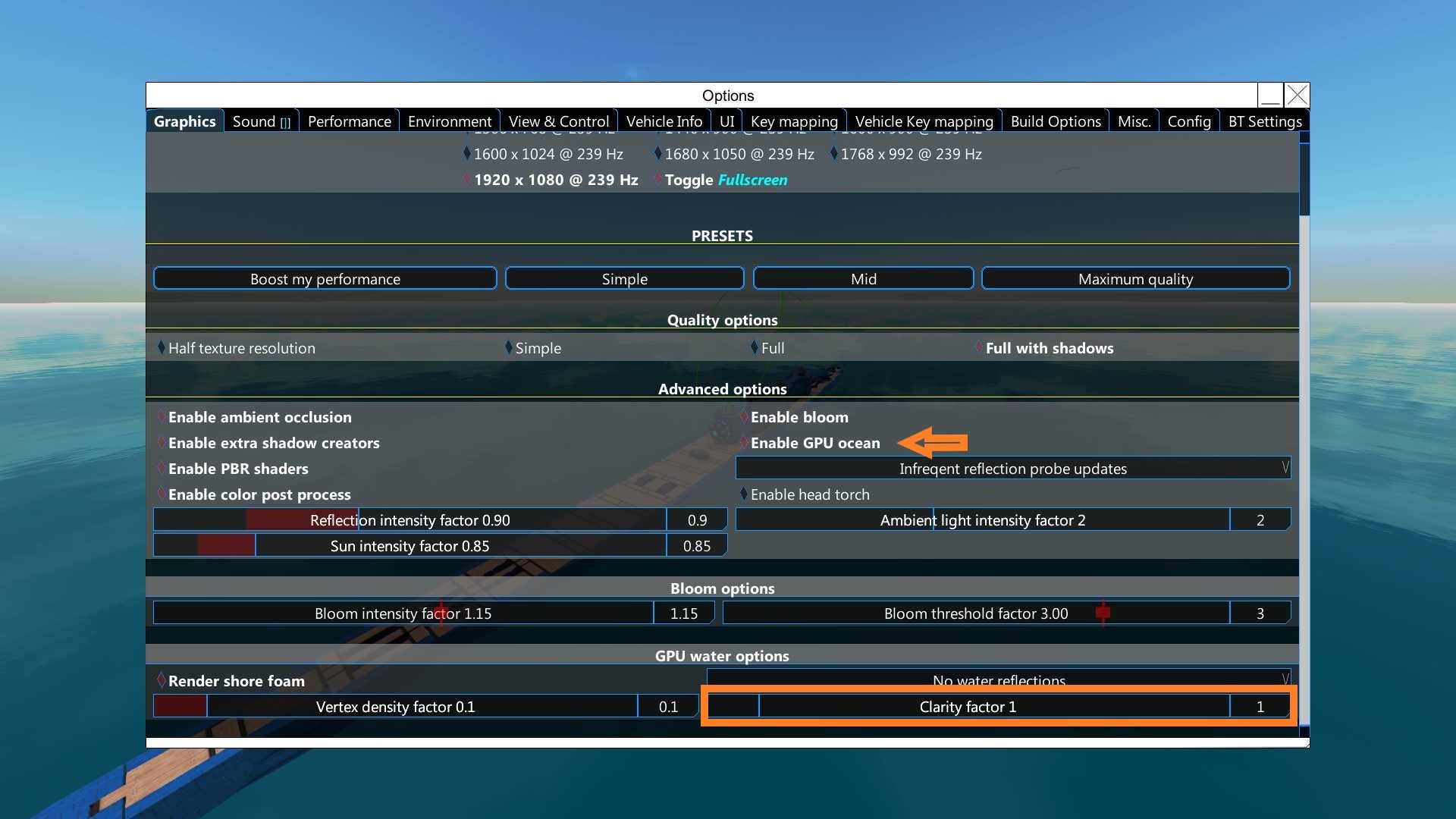Apply Maximum quality preset

point(1134,279)
